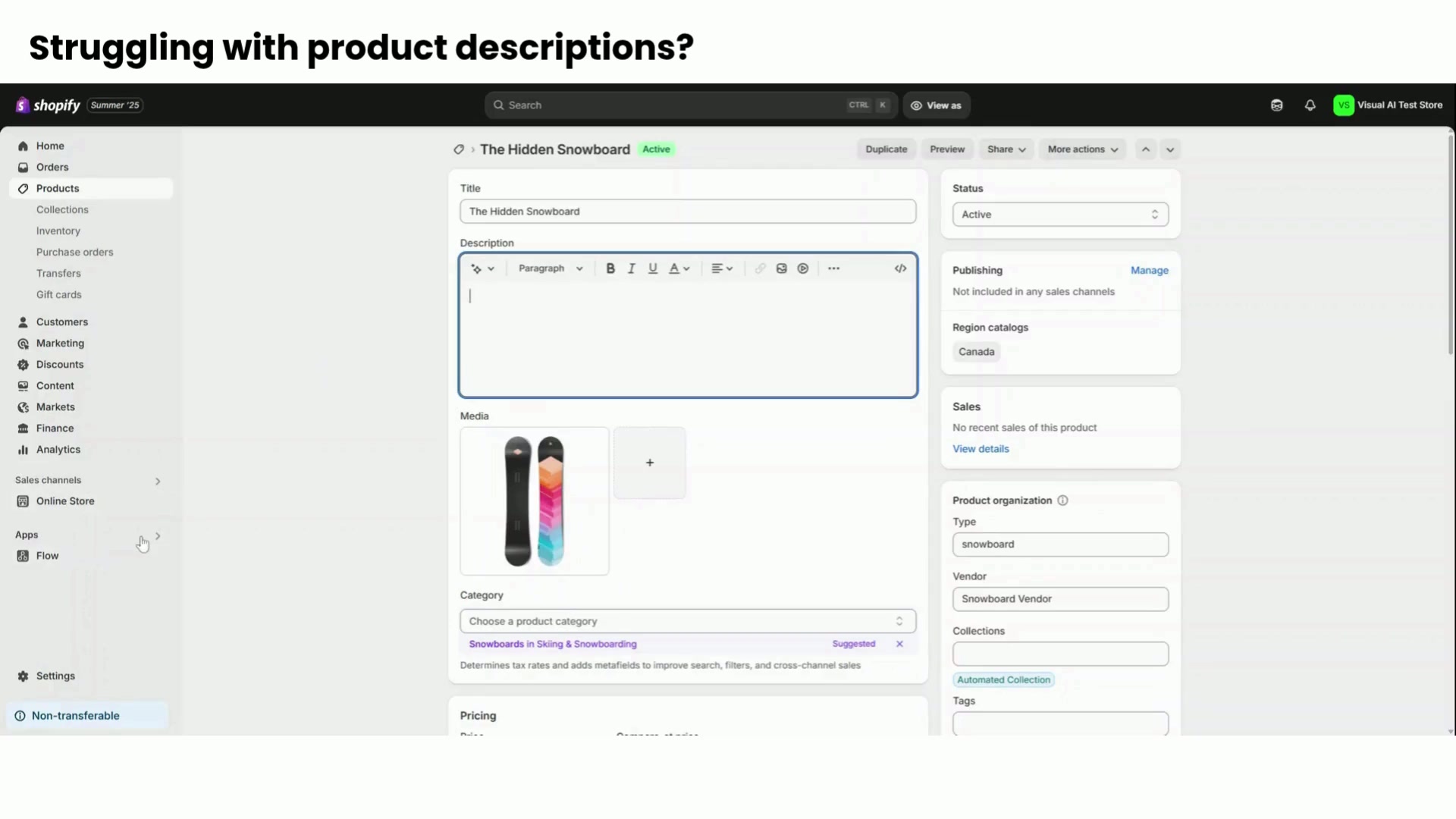The width and height of the screenshot is (1456, 819).
Task: Open text color picker in toolbar
Action: point(679,268)
